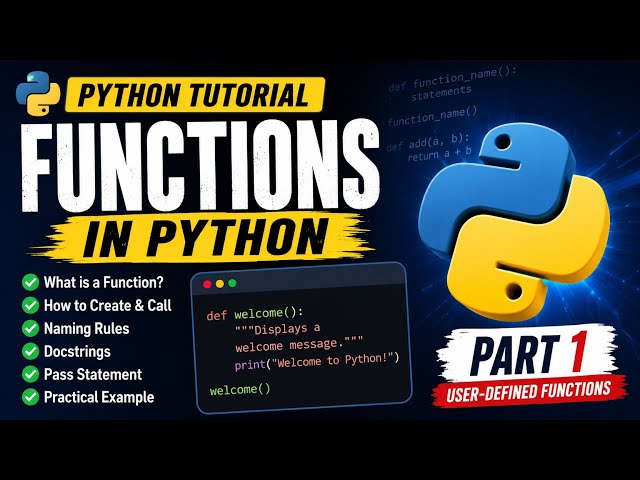Image resolution: width=640 pixels, height=480 pixels.
Task: Click the green check beside Practical Example
Action: click(x=30, y=397)
